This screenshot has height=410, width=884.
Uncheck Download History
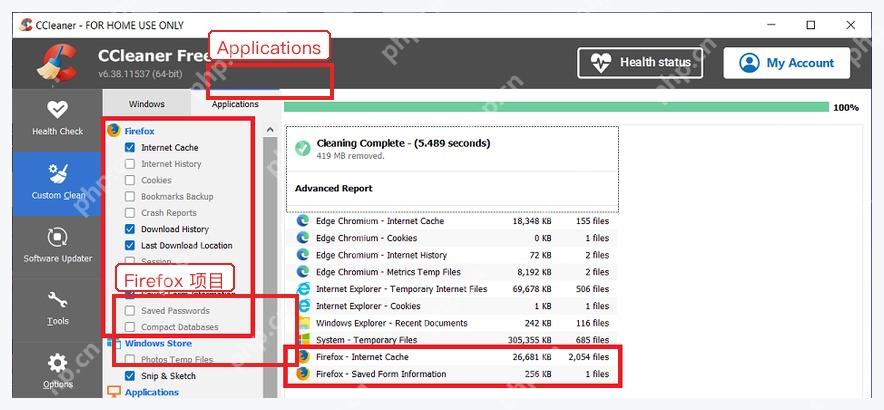click(x=130, y=229)
